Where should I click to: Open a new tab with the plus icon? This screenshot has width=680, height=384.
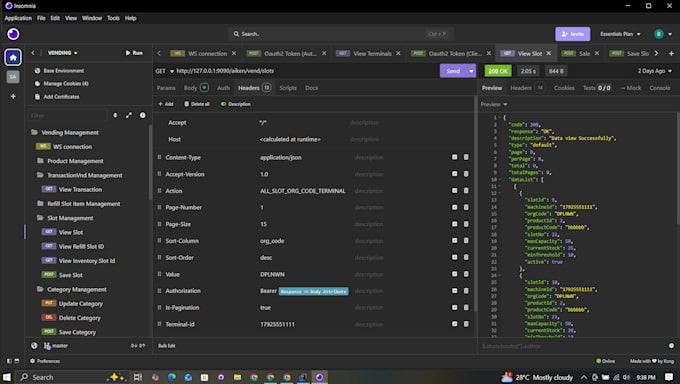(x=671, y=53)
